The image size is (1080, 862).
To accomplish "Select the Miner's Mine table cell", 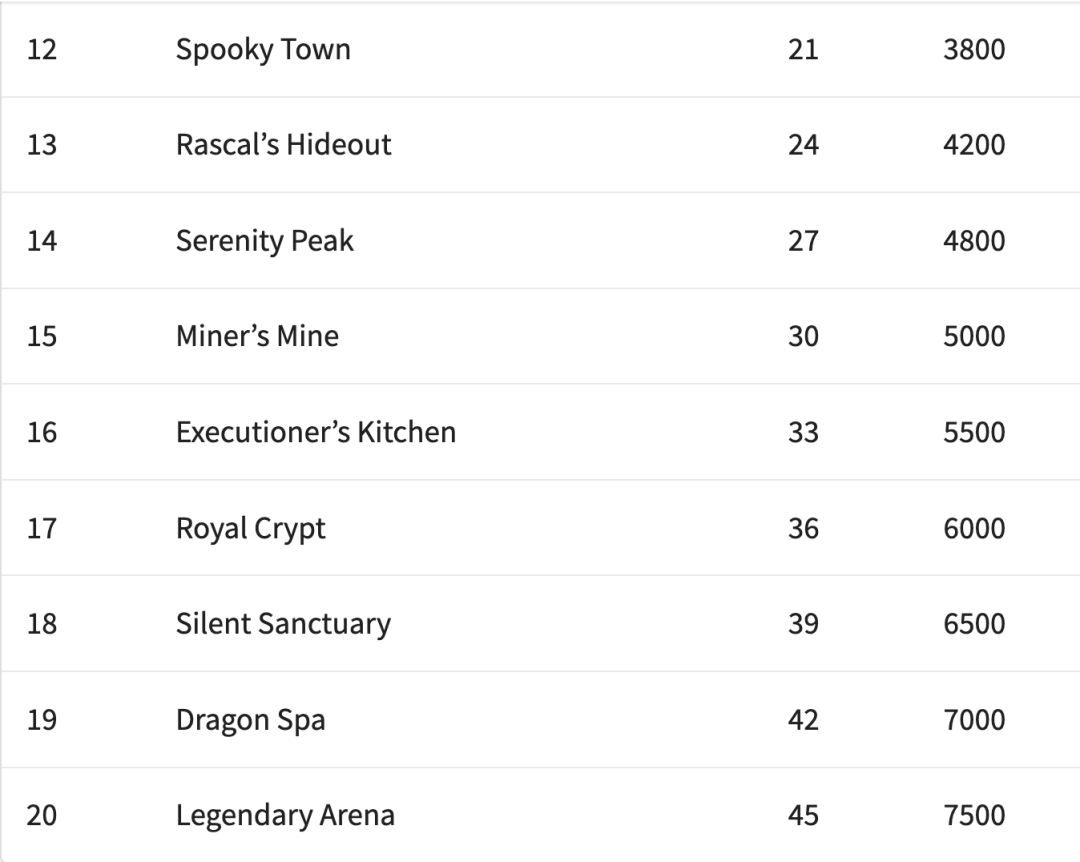I will pos(257,336).
